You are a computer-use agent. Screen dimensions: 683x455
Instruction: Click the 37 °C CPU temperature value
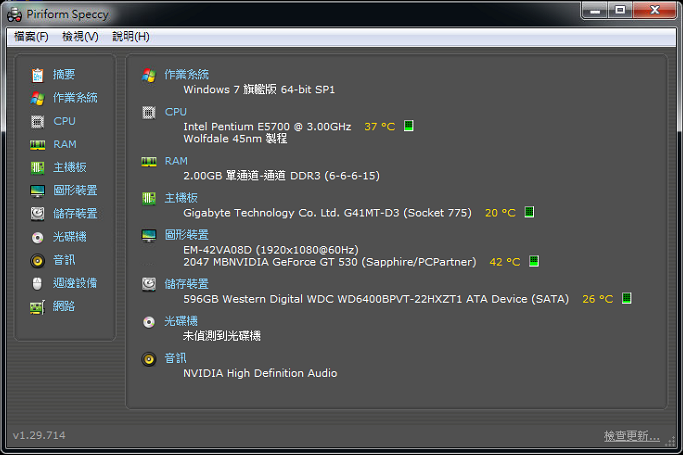click(x=379, y=127)
